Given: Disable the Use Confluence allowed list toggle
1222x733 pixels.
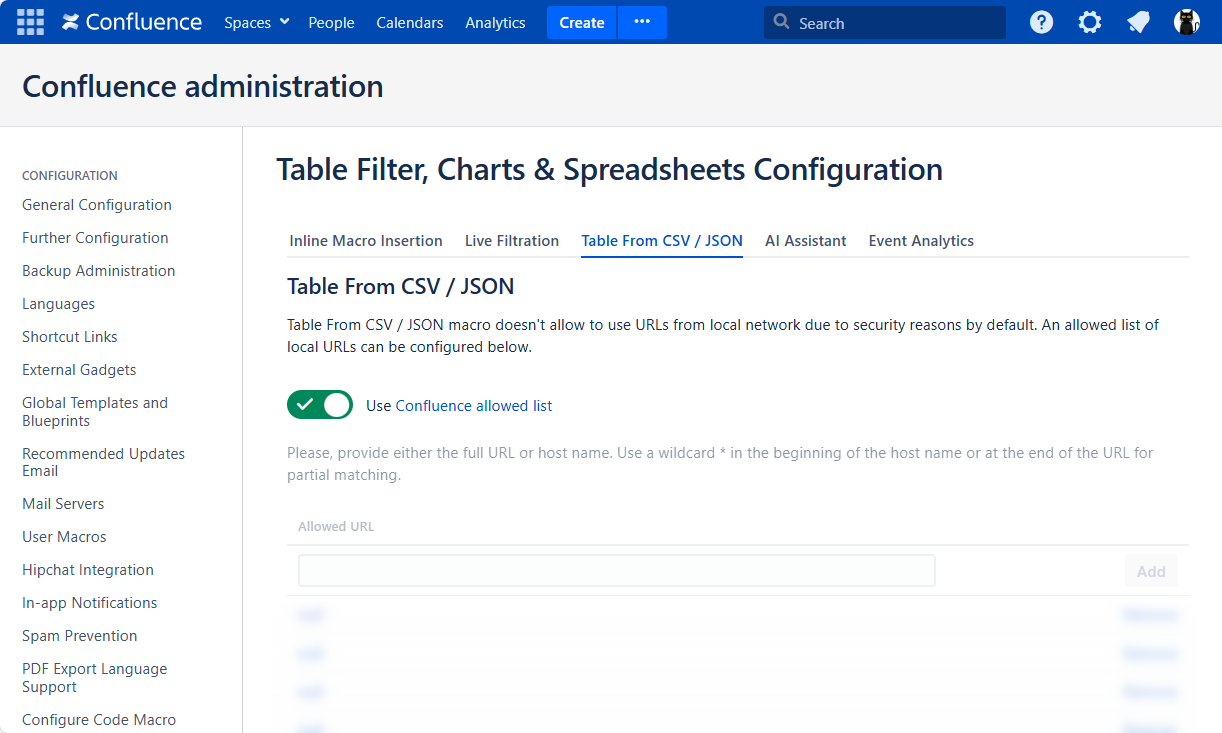Looking at the screenshot, I should tap(320, 405).
